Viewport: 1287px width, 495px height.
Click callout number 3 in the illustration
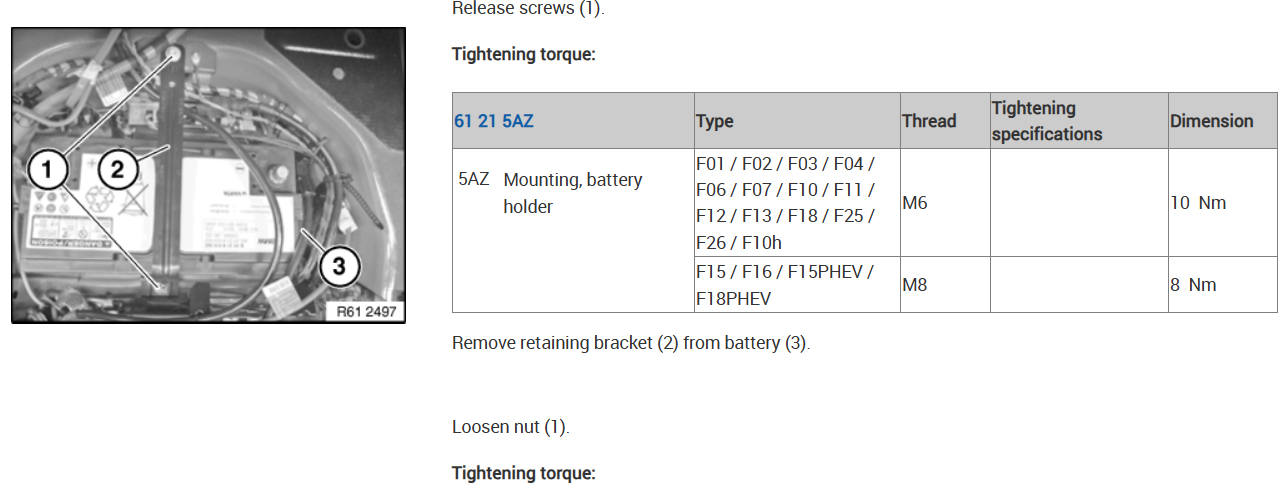[x=339, y=266]
